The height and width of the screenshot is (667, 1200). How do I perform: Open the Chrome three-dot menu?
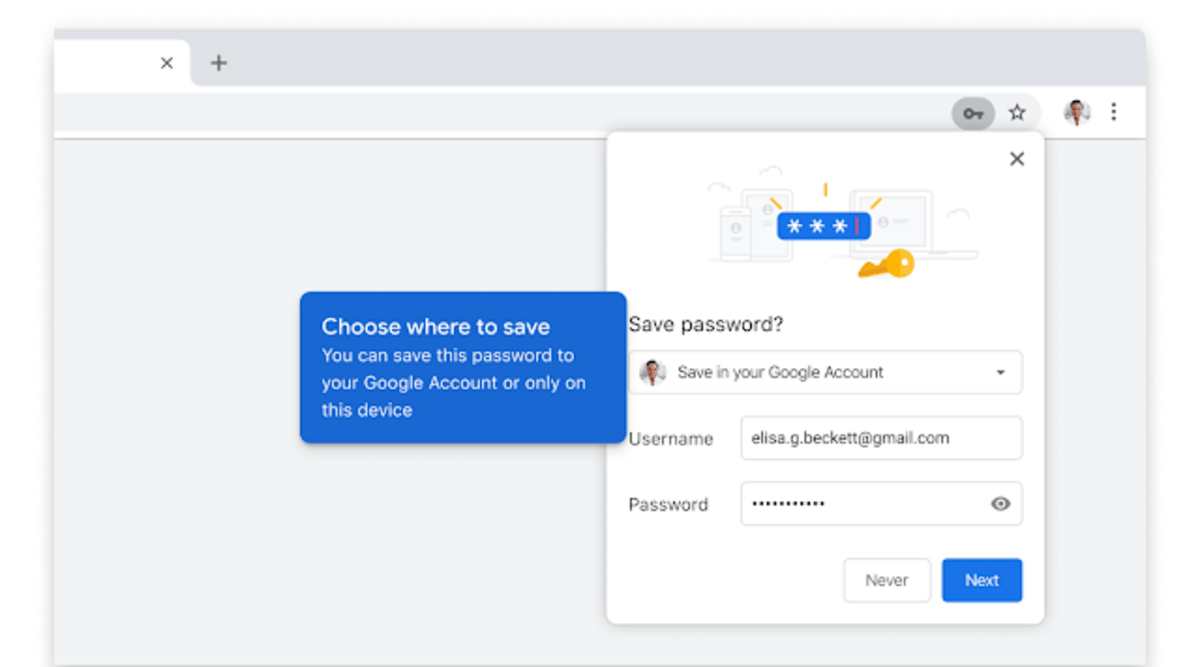(x=1114, y=112)
